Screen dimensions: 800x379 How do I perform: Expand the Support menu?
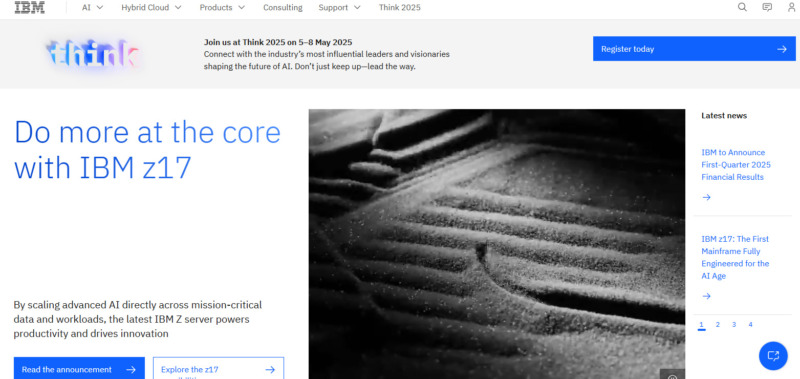pos(339,8)
